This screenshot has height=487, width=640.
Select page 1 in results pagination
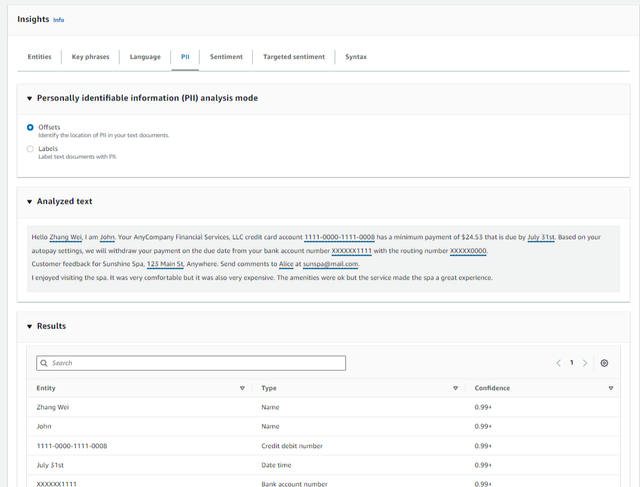click(x=572, y=363)
